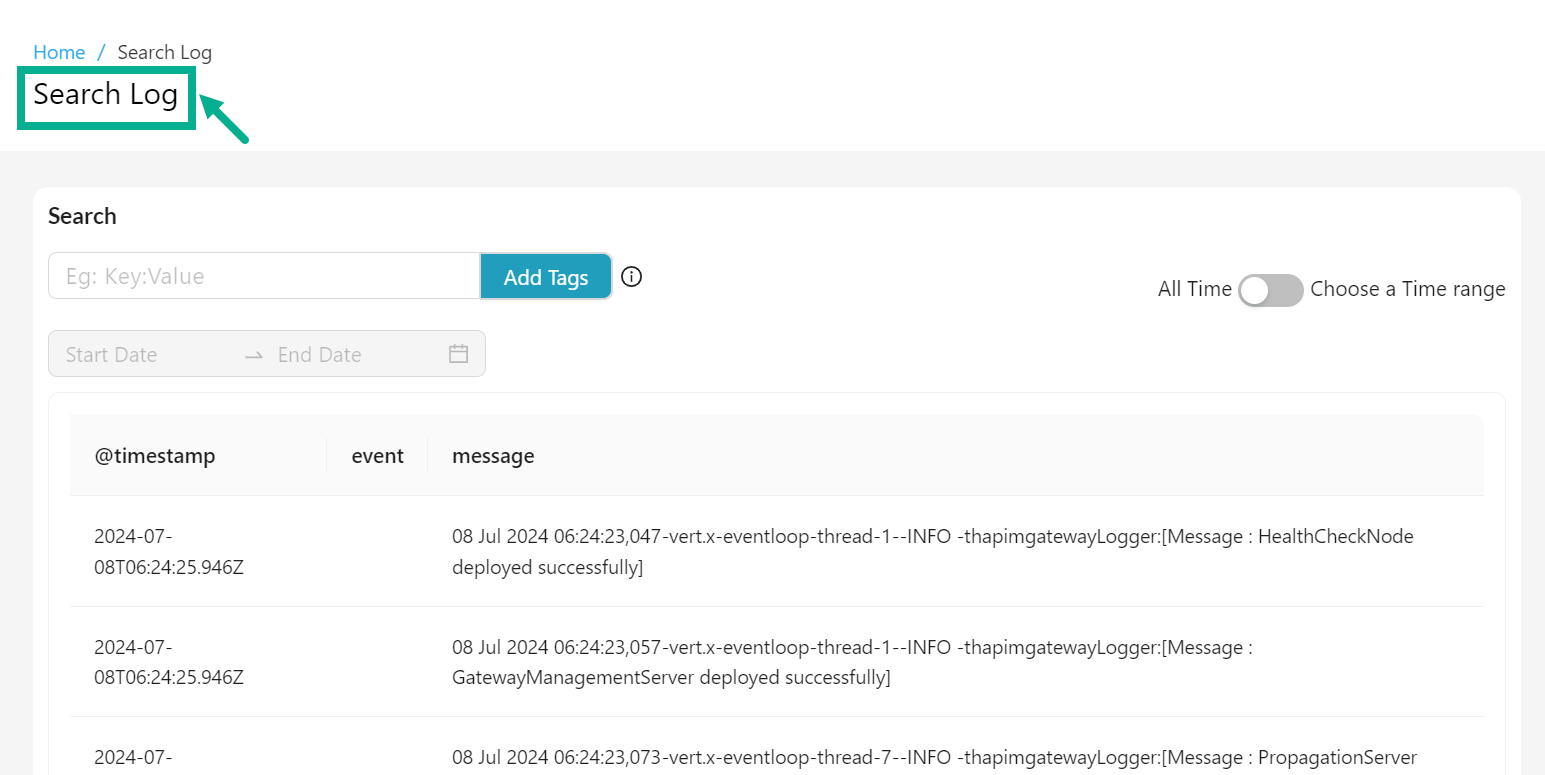Click the highlighted Search Log page title
Screen dimensions: 1545x775
(x=104, y=95)
